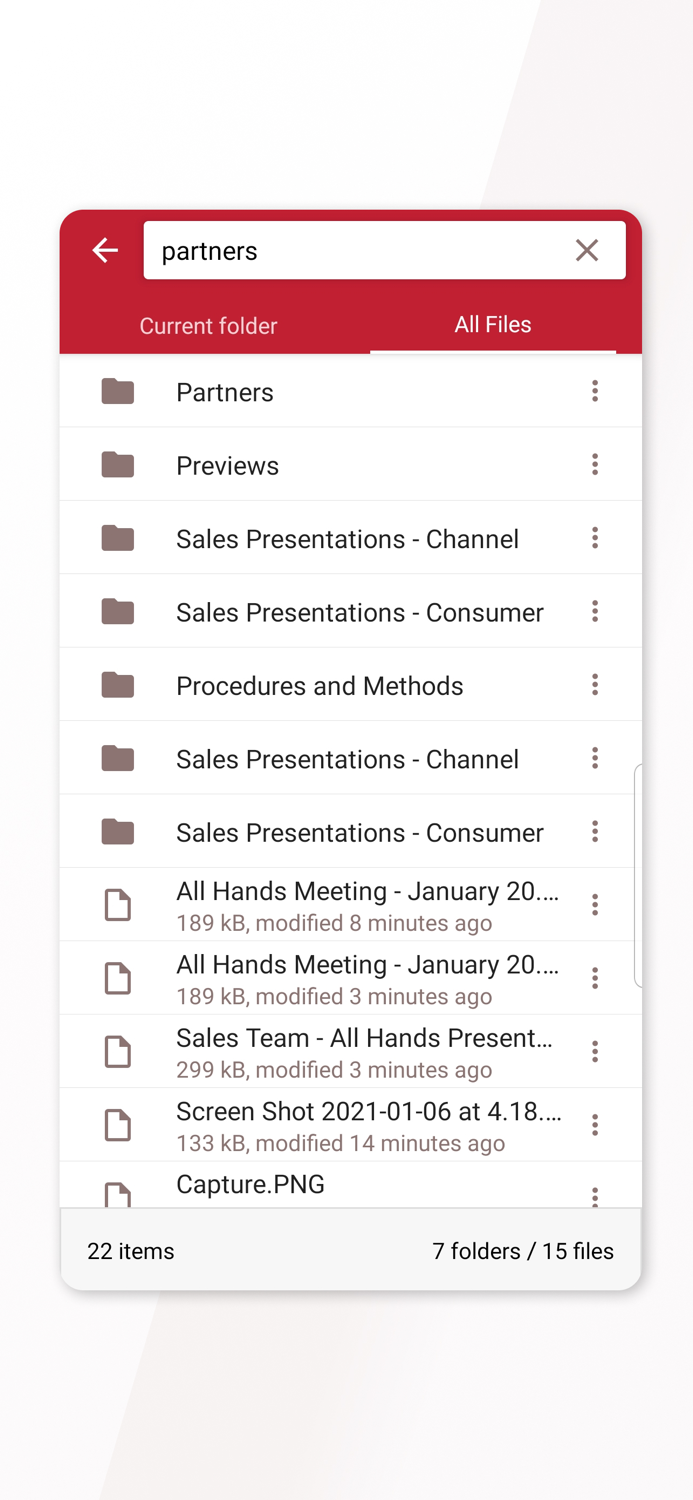This screenshot has width=693, height=1500.
Task: Open more options for Previews folder
Action: 595,465
